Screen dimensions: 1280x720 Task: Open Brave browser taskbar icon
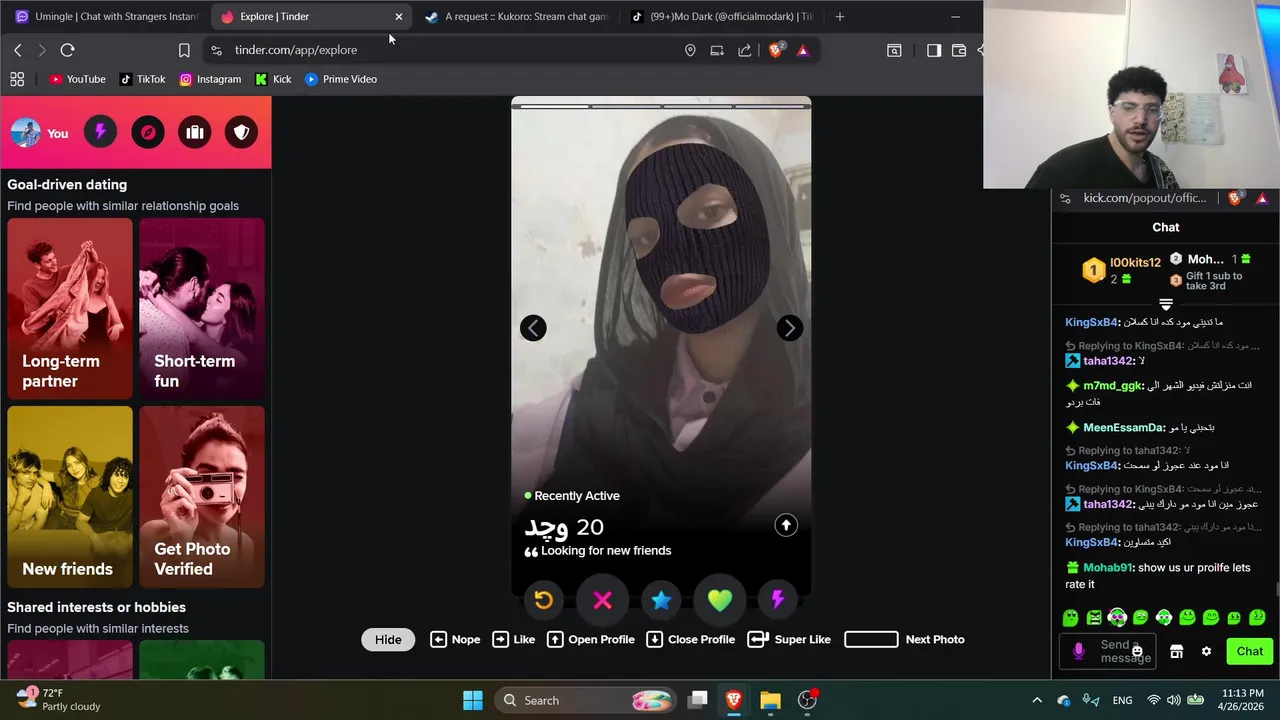click(734, 700)
